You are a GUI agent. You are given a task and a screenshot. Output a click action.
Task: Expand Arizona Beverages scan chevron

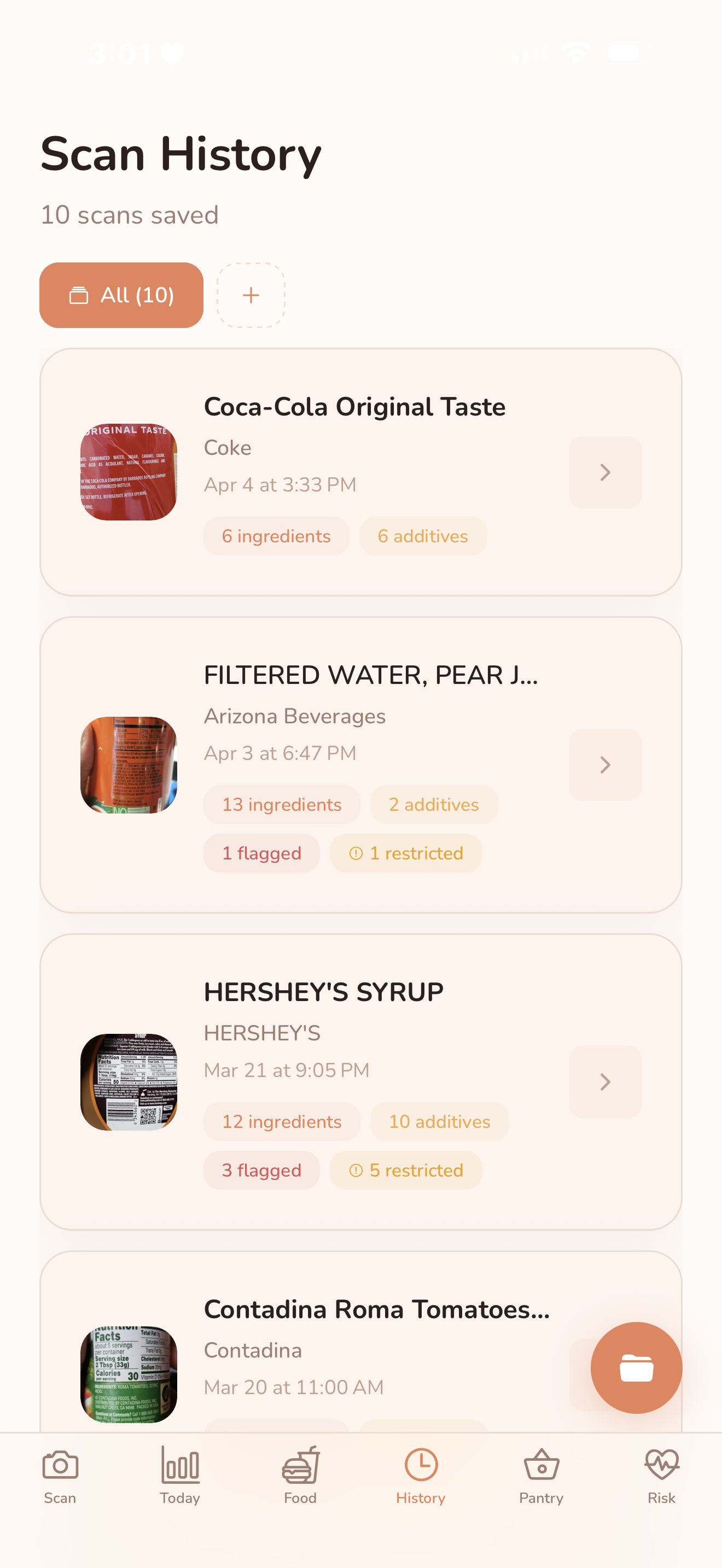pos(604,764)
